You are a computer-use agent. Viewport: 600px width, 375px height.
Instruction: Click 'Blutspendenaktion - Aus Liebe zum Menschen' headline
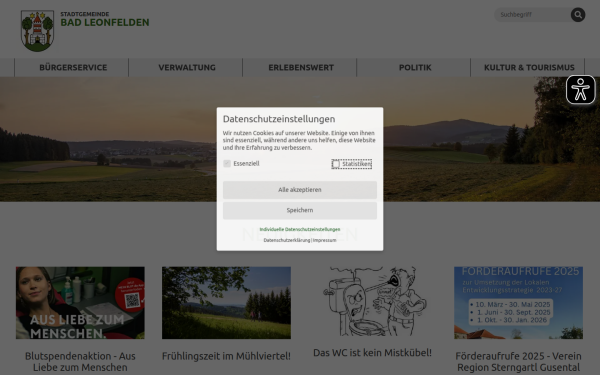coord(80,362)
